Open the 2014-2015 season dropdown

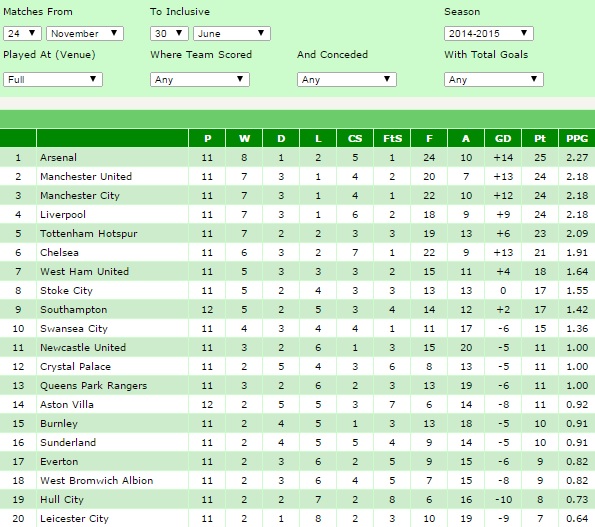489,33
